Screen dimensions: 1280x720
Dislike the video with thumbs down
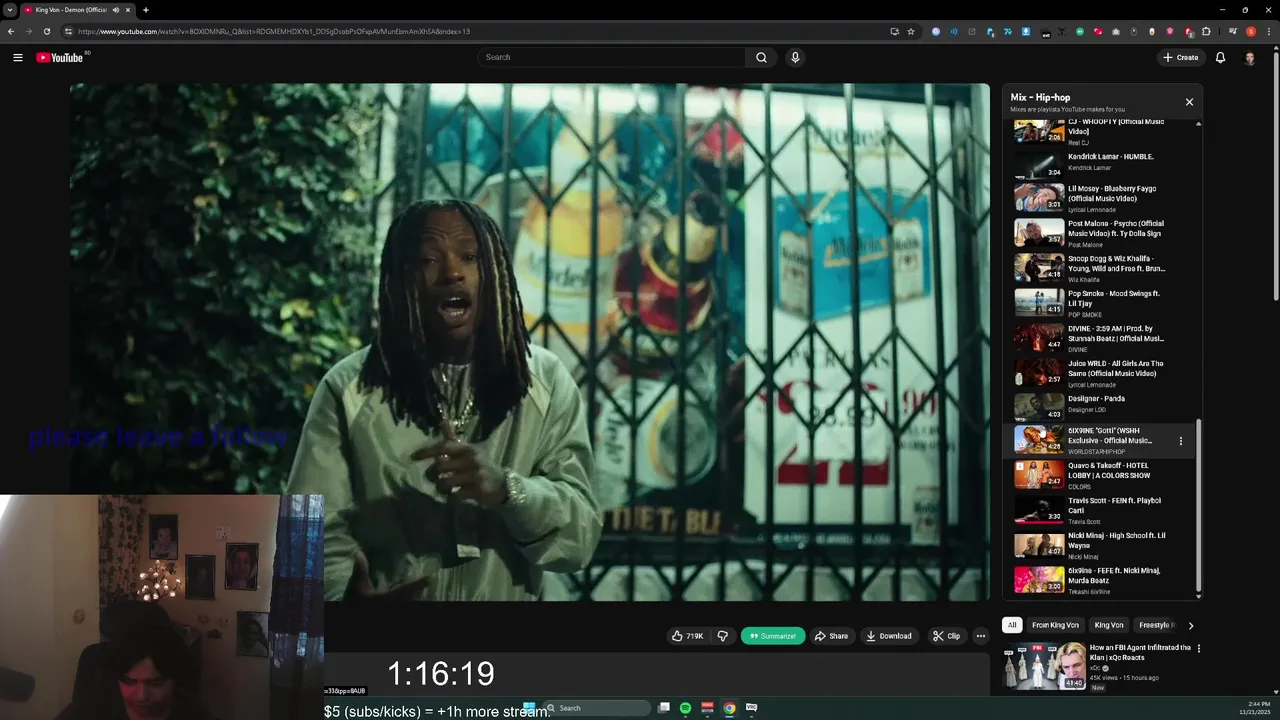pyautogui.click(x=722, y=636)
